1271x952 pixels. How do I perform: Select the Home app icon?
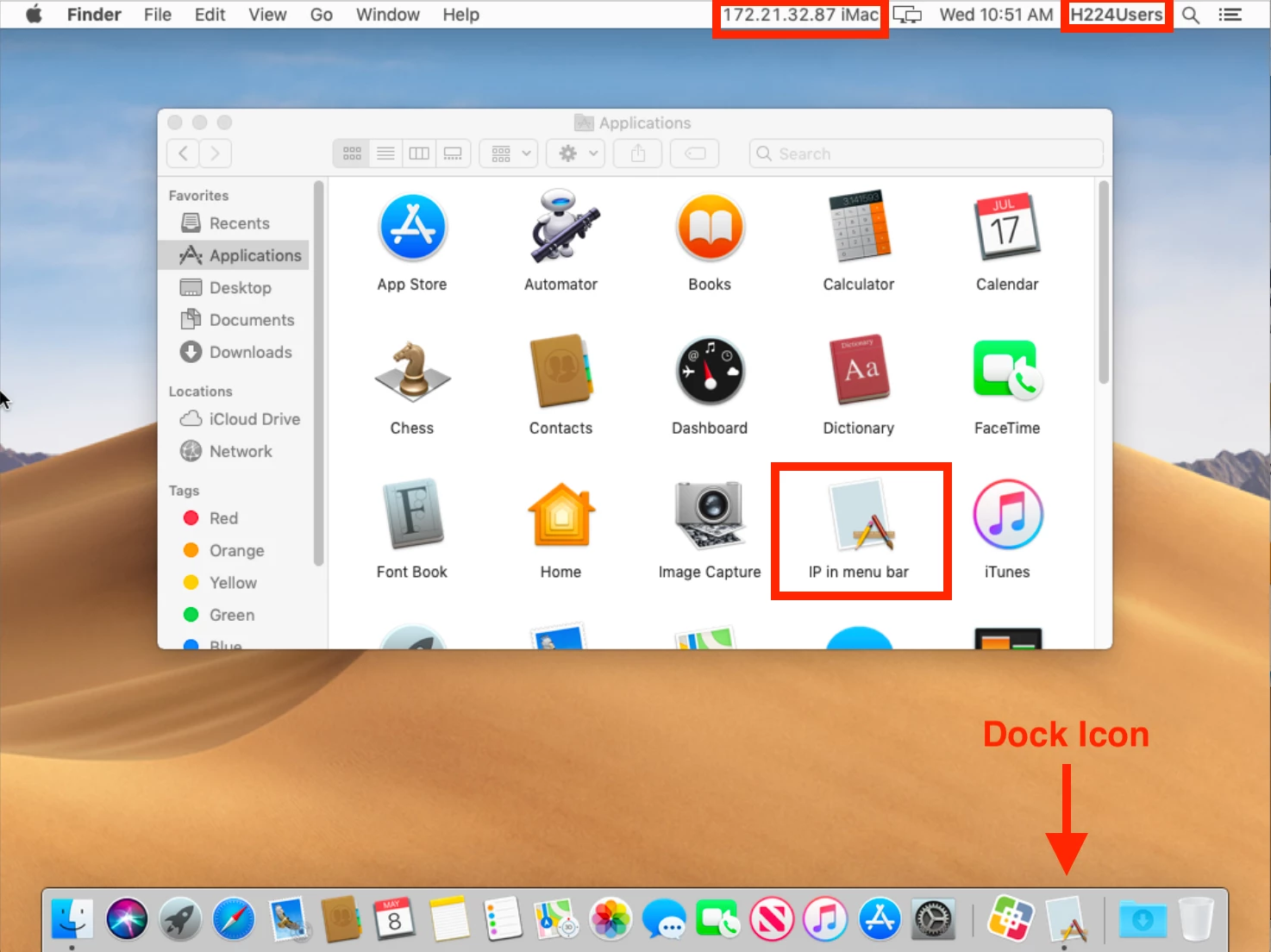coord(561,515)
